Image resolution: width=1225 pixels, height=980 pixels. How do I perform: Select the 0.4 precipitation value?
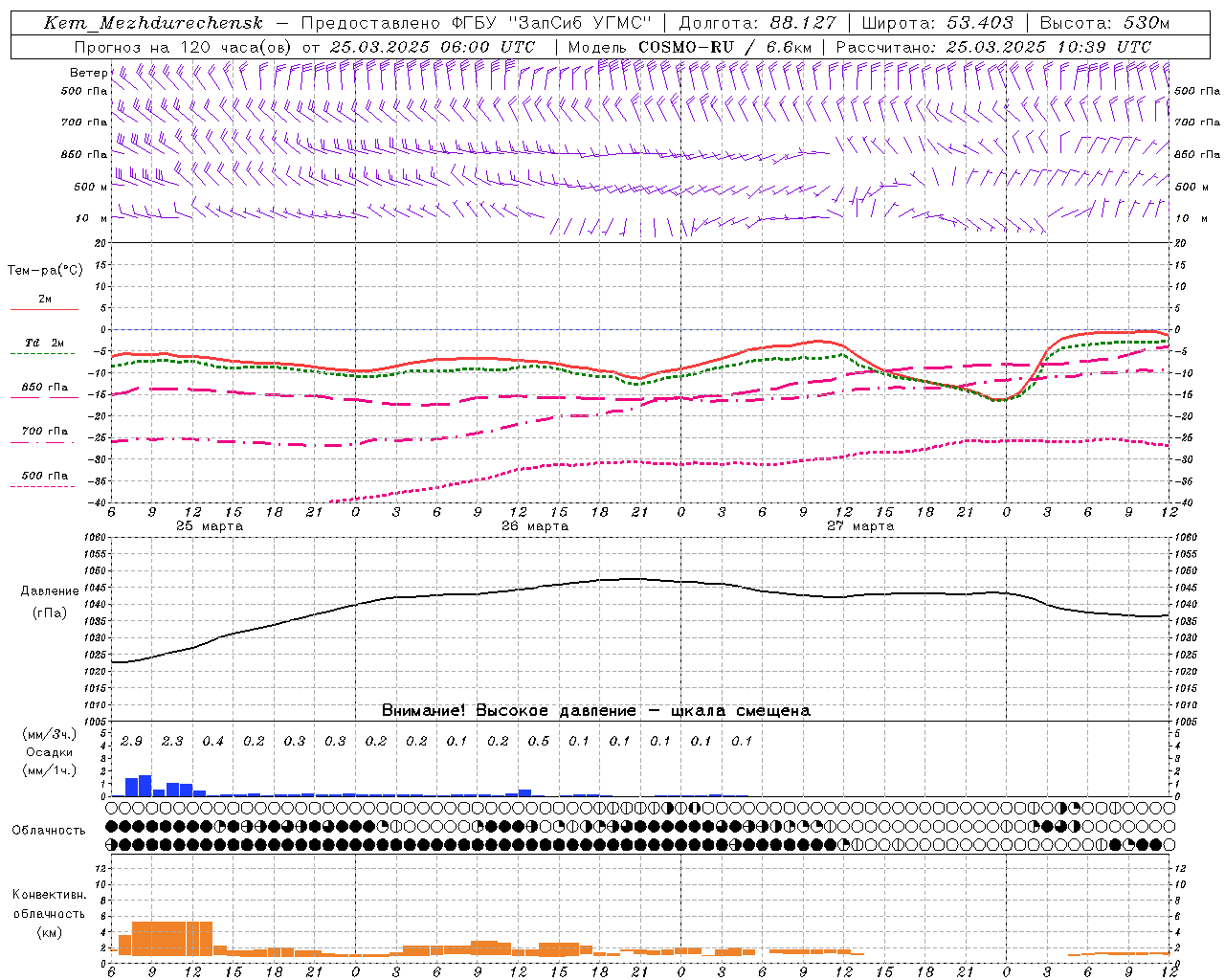point(212,741)
